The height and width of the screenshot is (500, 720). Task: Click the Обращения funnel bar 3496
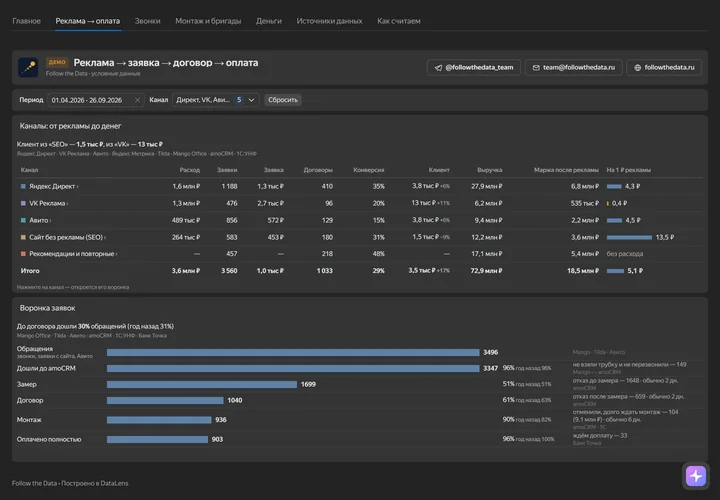[293, 353]
